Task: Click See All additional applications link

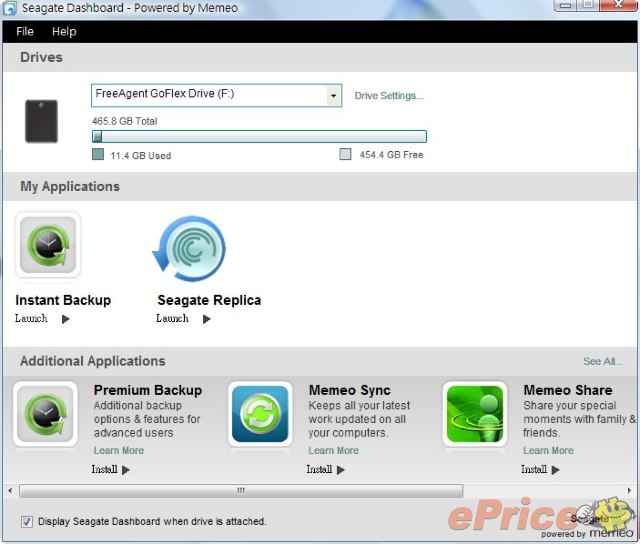Action: pos(602,362)
